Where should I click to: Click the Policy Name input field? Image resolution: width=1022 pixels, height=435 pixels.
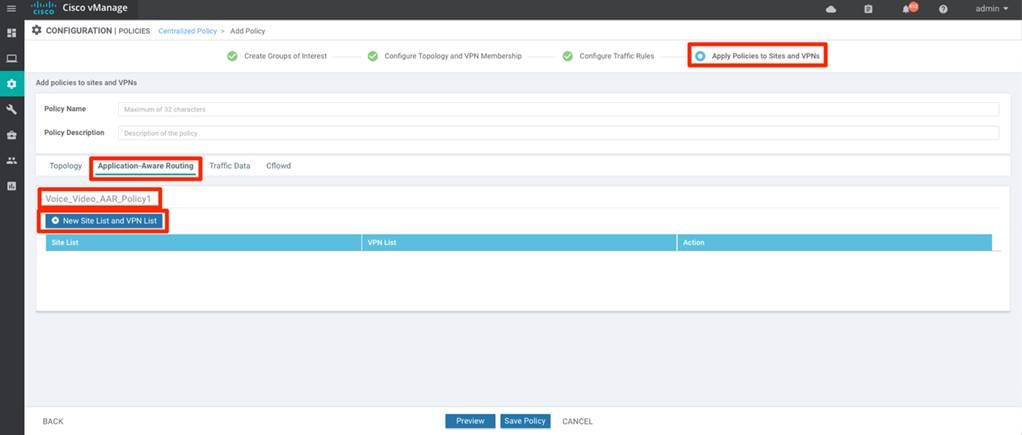[559, 109]
